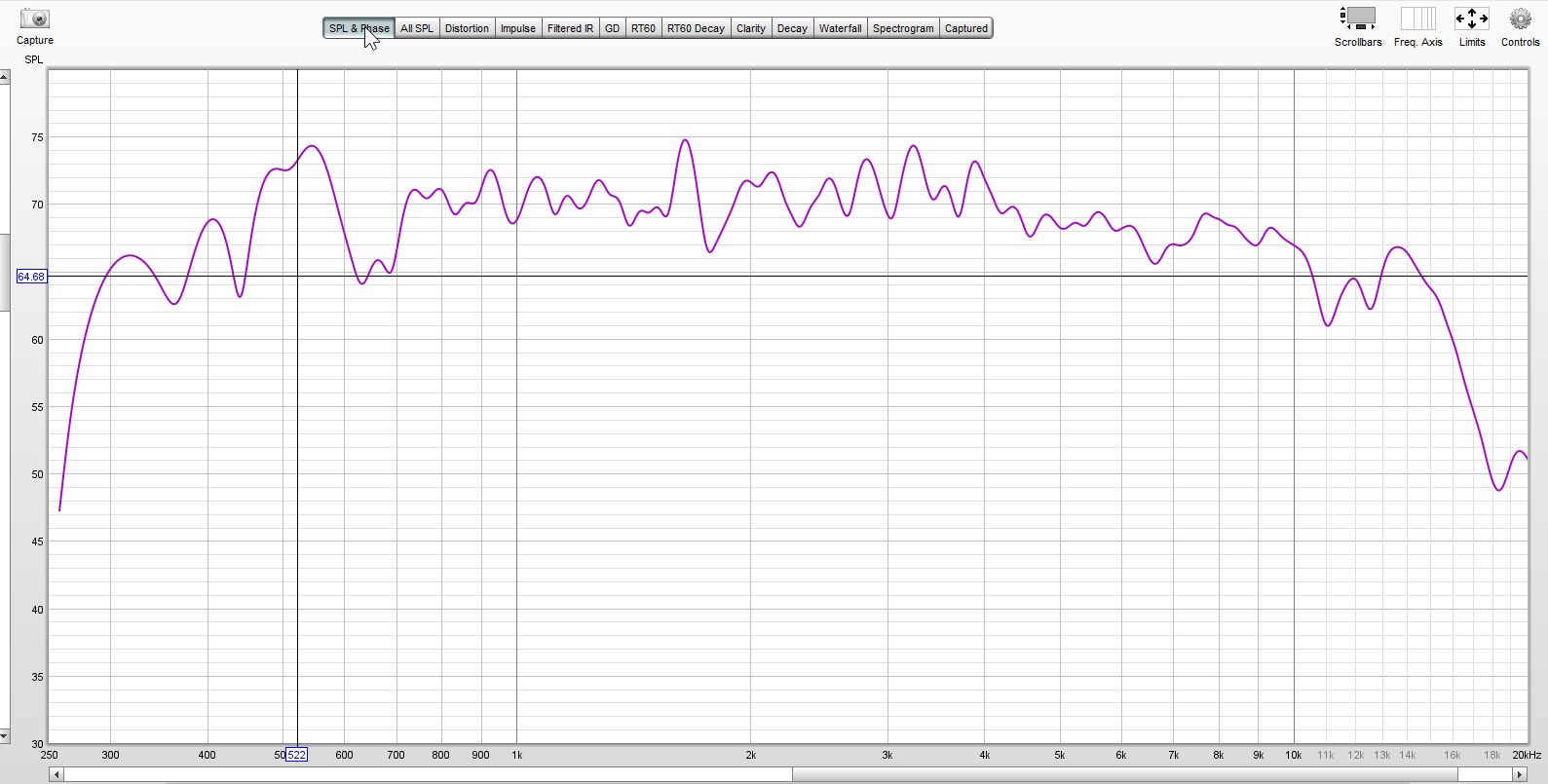The image size is (1548, 784).
Task: Click the 10k frequency axis label
Action: click(x=1294, y=755)
